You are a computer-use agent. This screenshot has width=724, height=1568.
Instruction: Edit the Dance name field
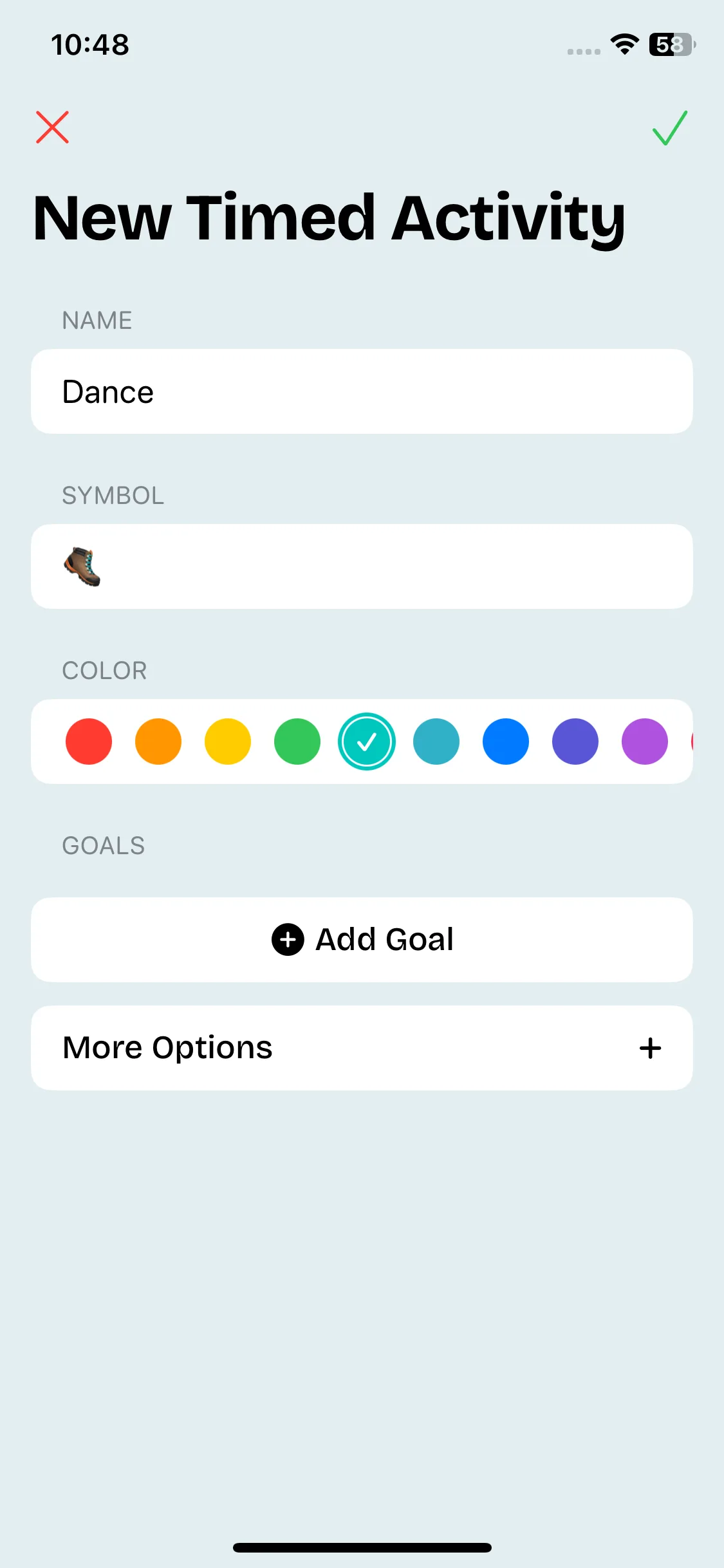[x=362, y=391]
